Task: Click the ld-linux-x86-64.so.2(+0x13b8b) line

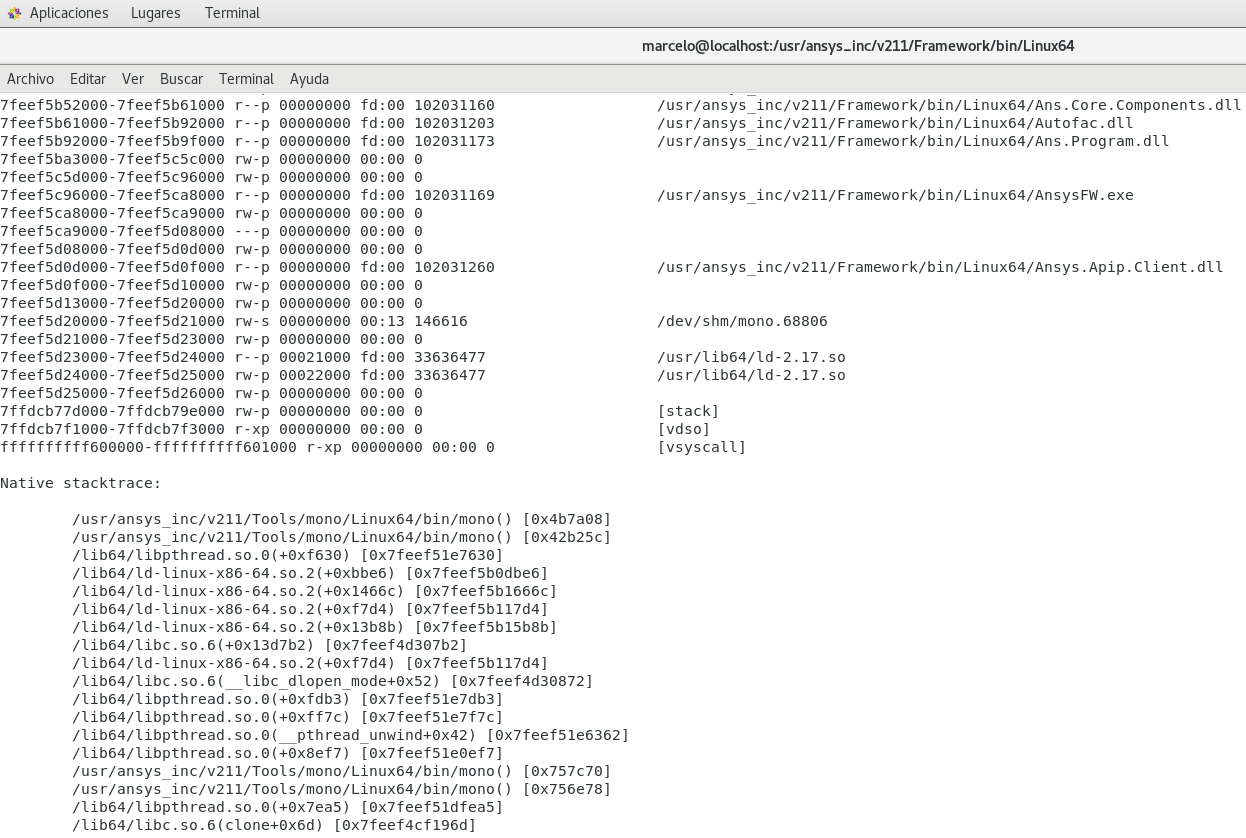Action: pos(315,627)
